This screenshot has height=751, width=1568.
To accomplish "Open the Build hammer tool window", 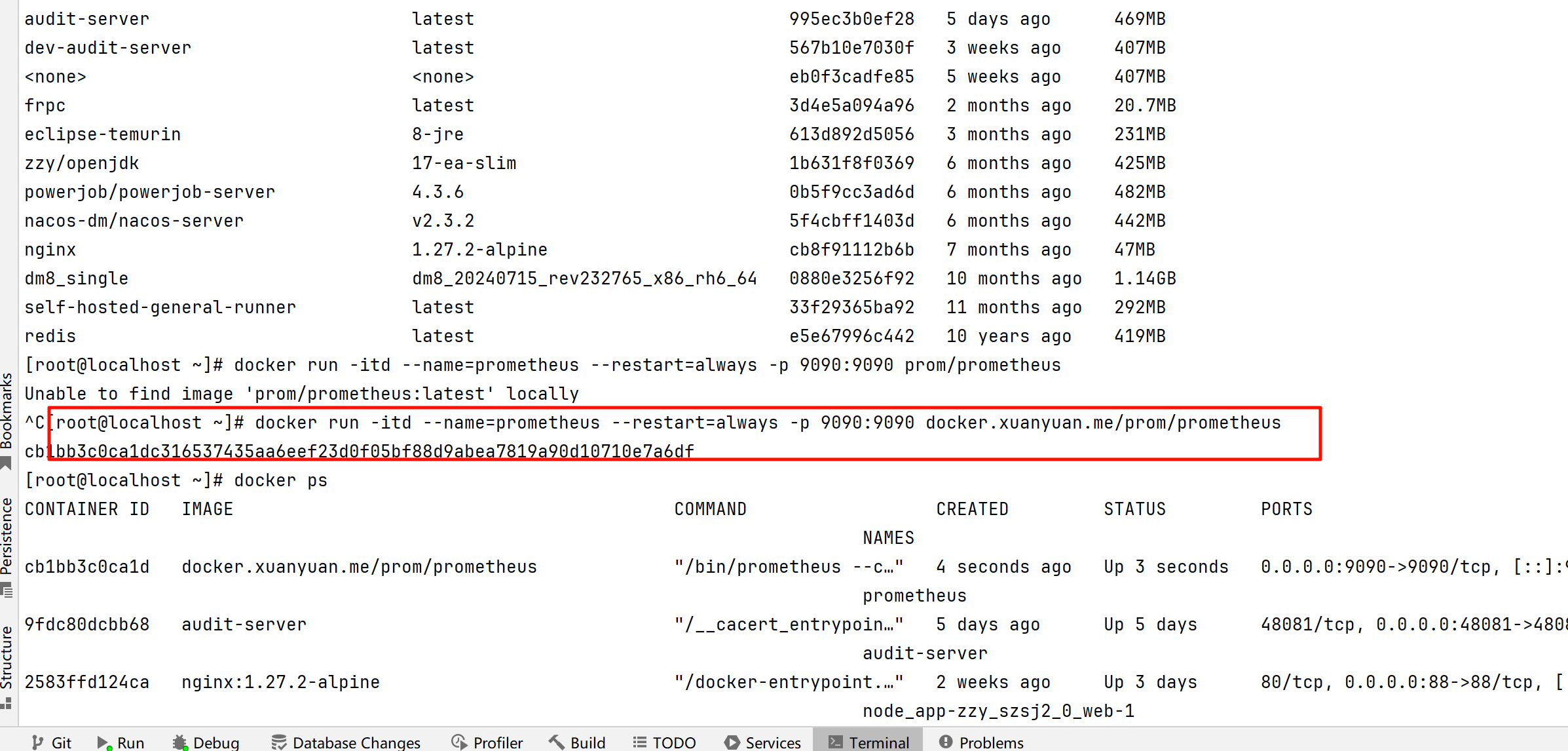I will click(x=578, y=742).
